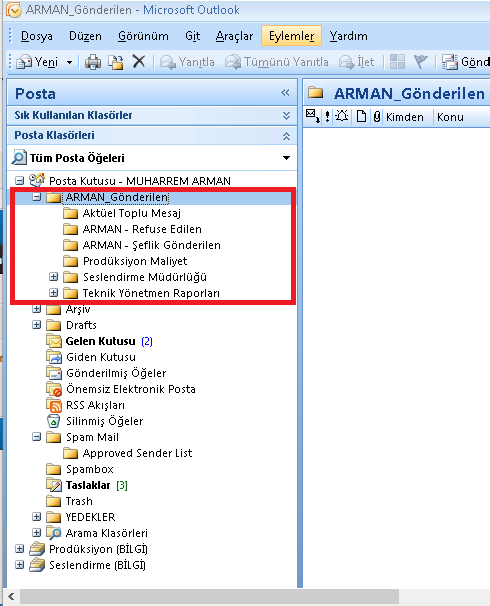The image size is (490, 606).
Task: Select the Spambox folder
Action: 90,469
